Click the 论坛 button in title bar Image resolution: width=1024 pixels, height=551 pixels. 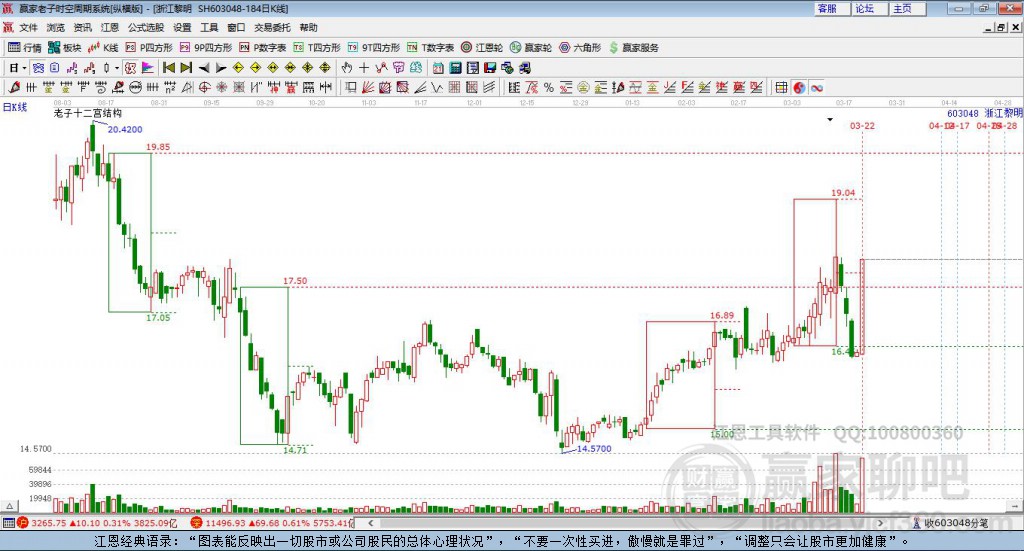869,8
